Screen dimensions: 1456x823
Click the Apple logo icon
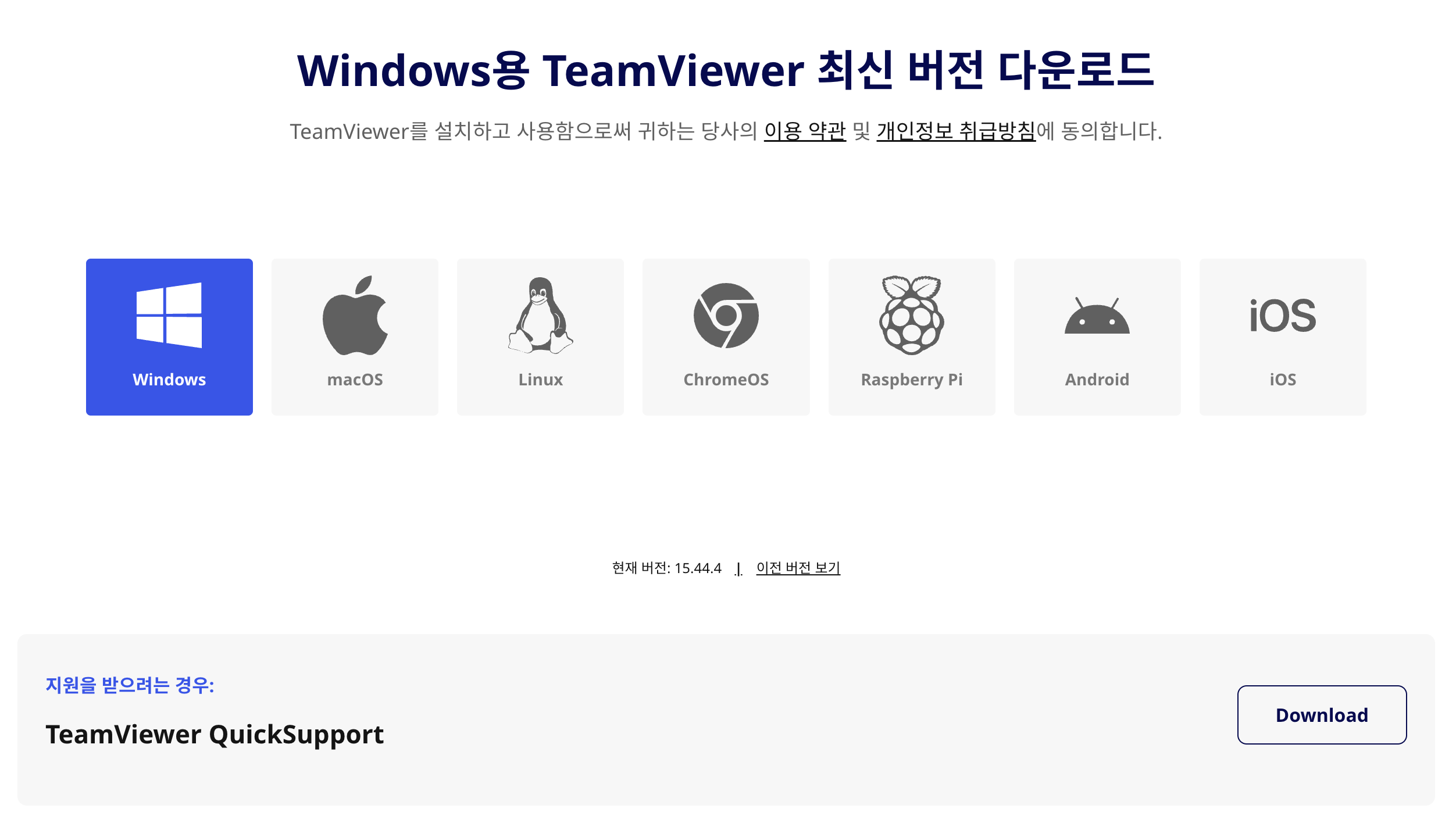click(x=355, y=316)
